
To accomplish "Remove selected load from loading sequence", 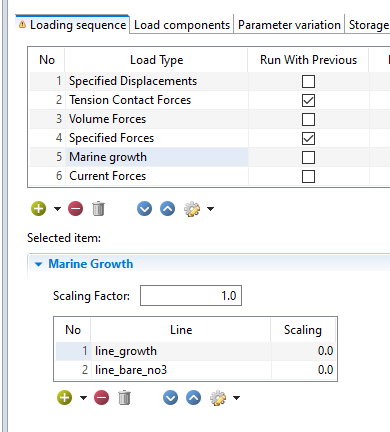I will (76, 209).
